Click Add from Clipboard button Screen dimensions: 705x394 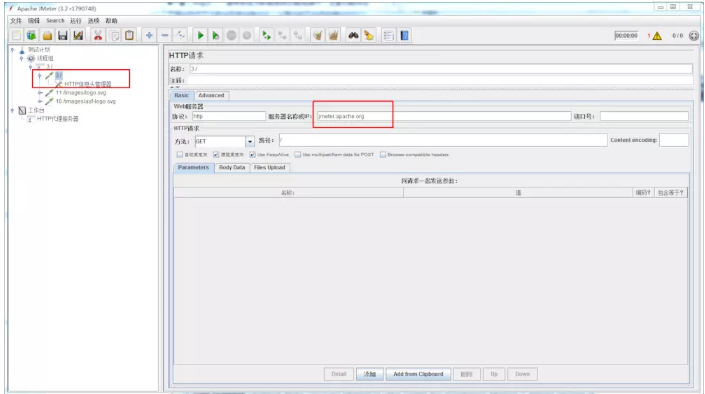click(418, 374)
